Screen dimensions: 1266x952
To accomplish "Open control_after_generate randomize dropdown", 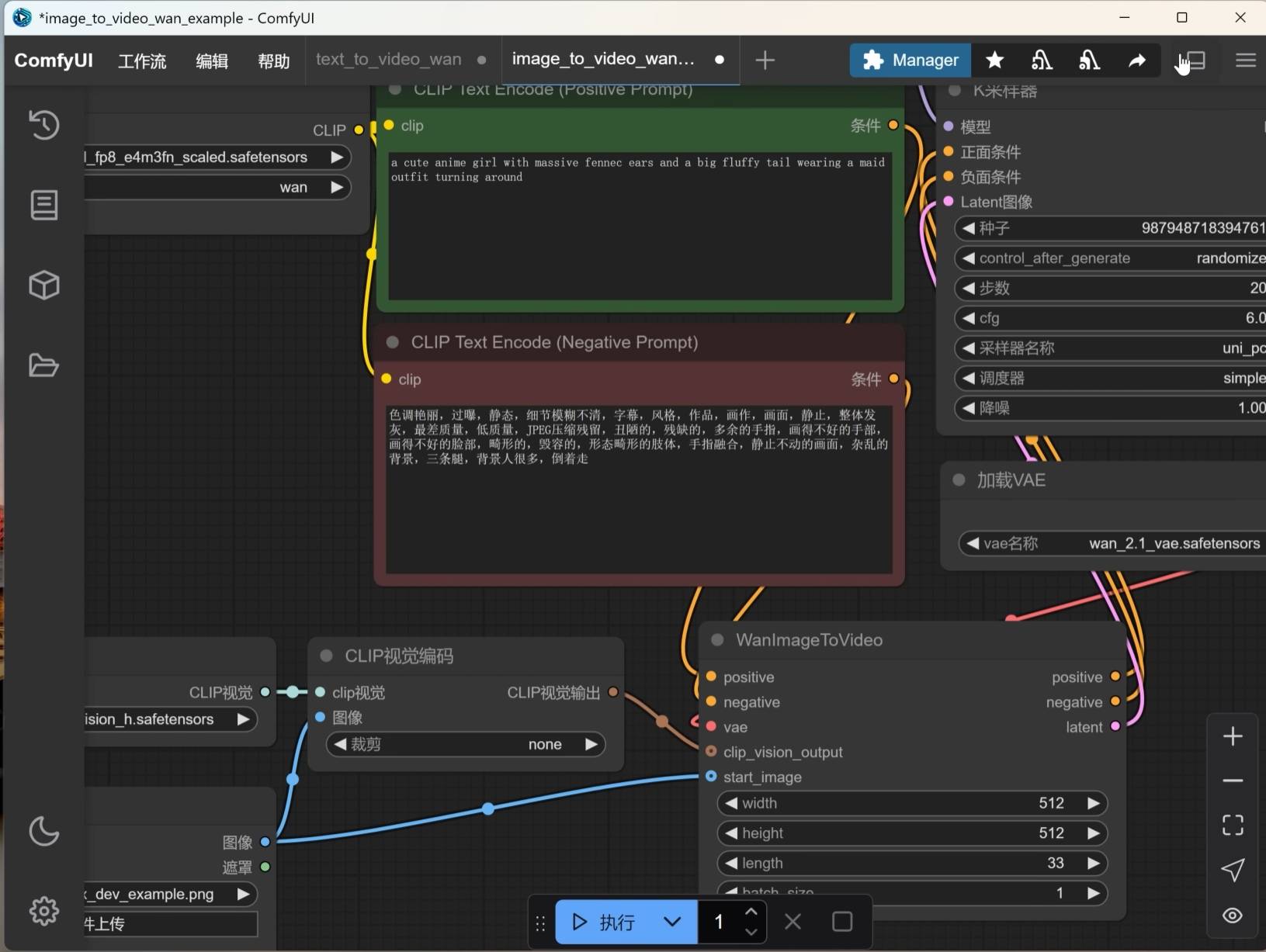I will click(x=1111, y=258).
